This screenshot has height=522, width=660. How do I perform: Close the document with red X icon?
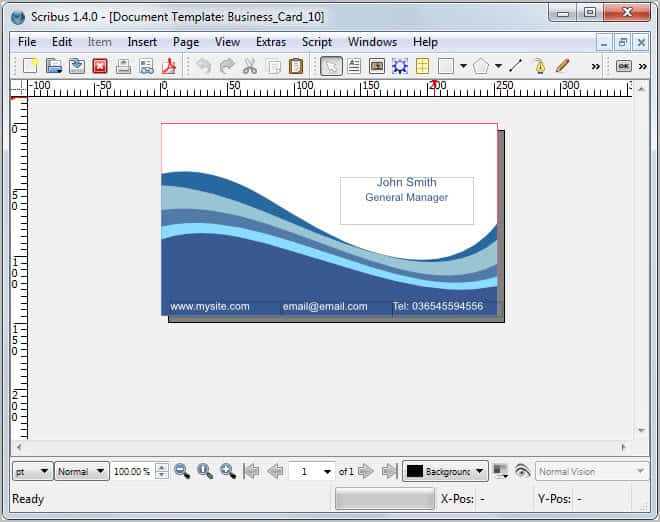click(100, 66)
